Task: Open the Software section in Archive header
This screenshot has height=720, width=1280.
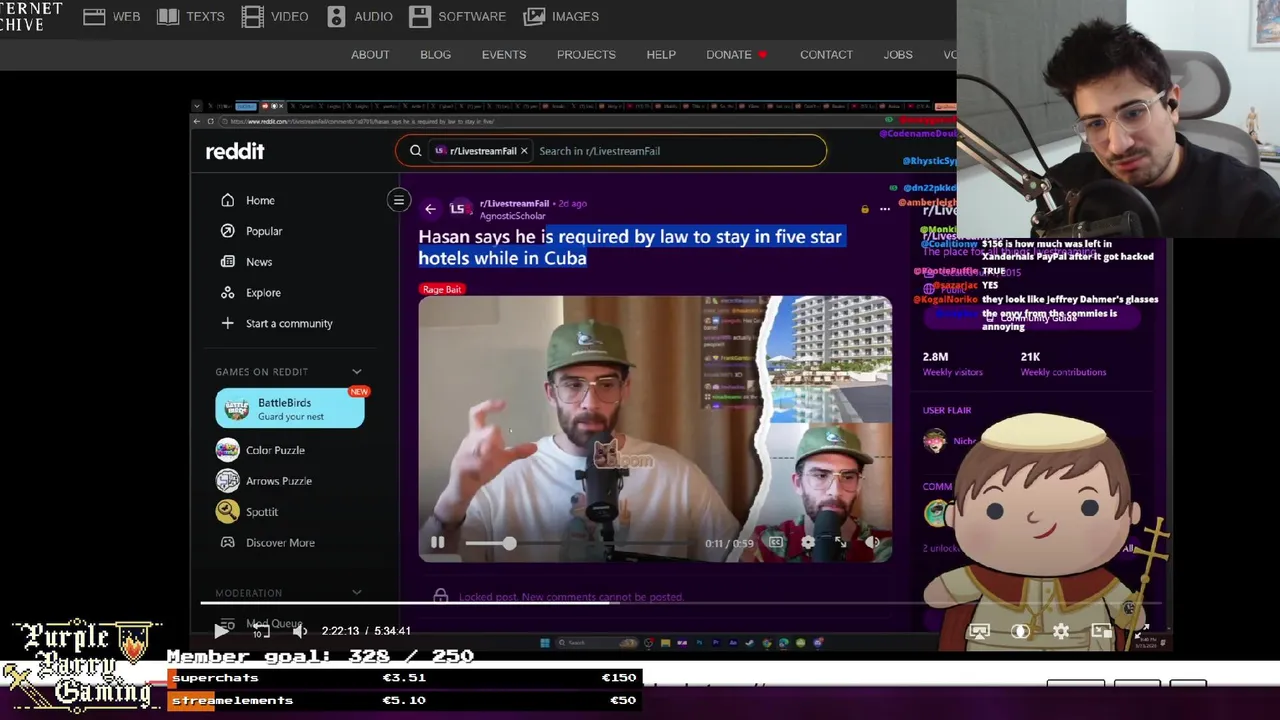Action: (x=457, y=16)
